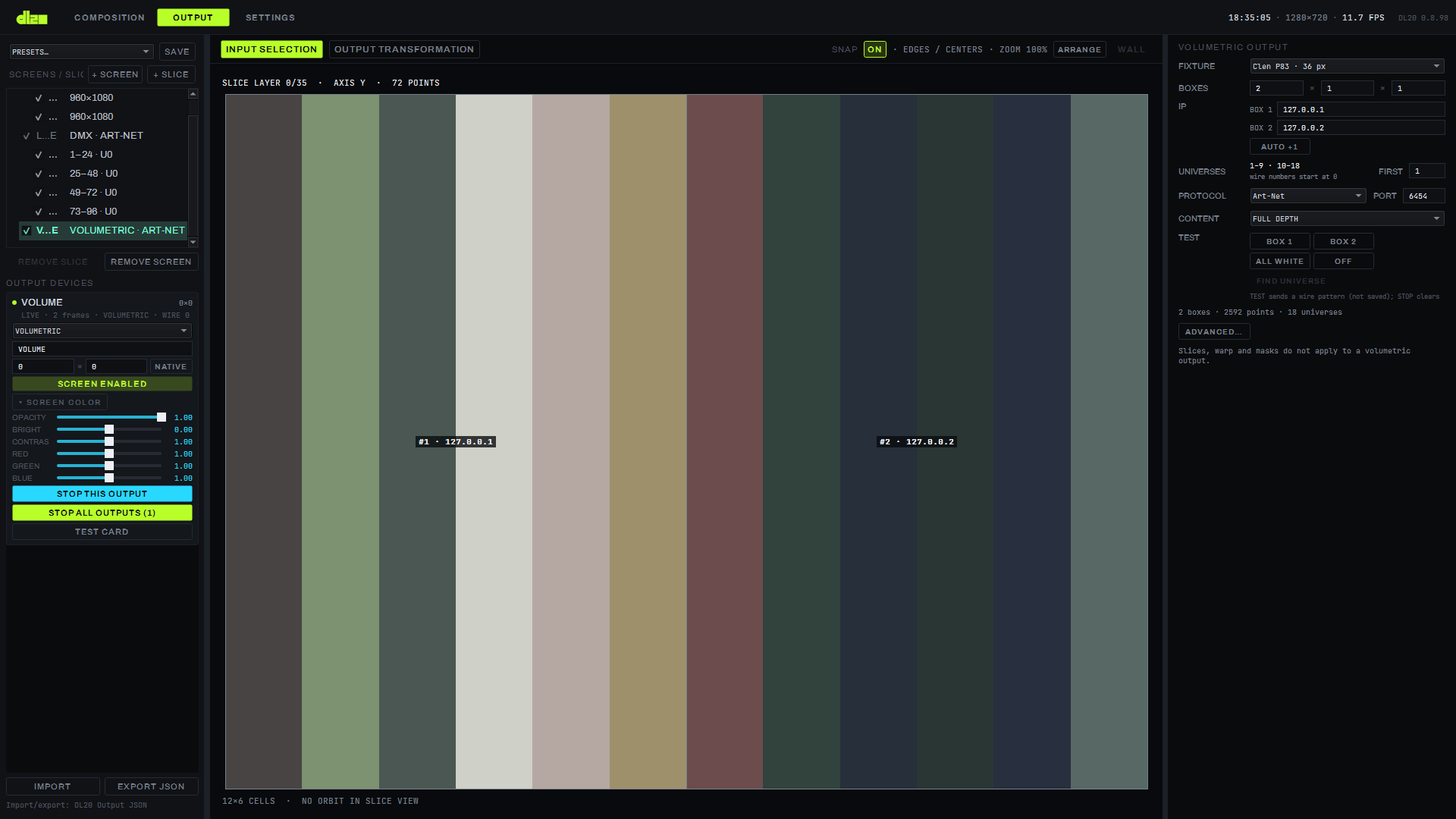Click the SAVE preset button
1456x819 pixels.
[177, 52]
